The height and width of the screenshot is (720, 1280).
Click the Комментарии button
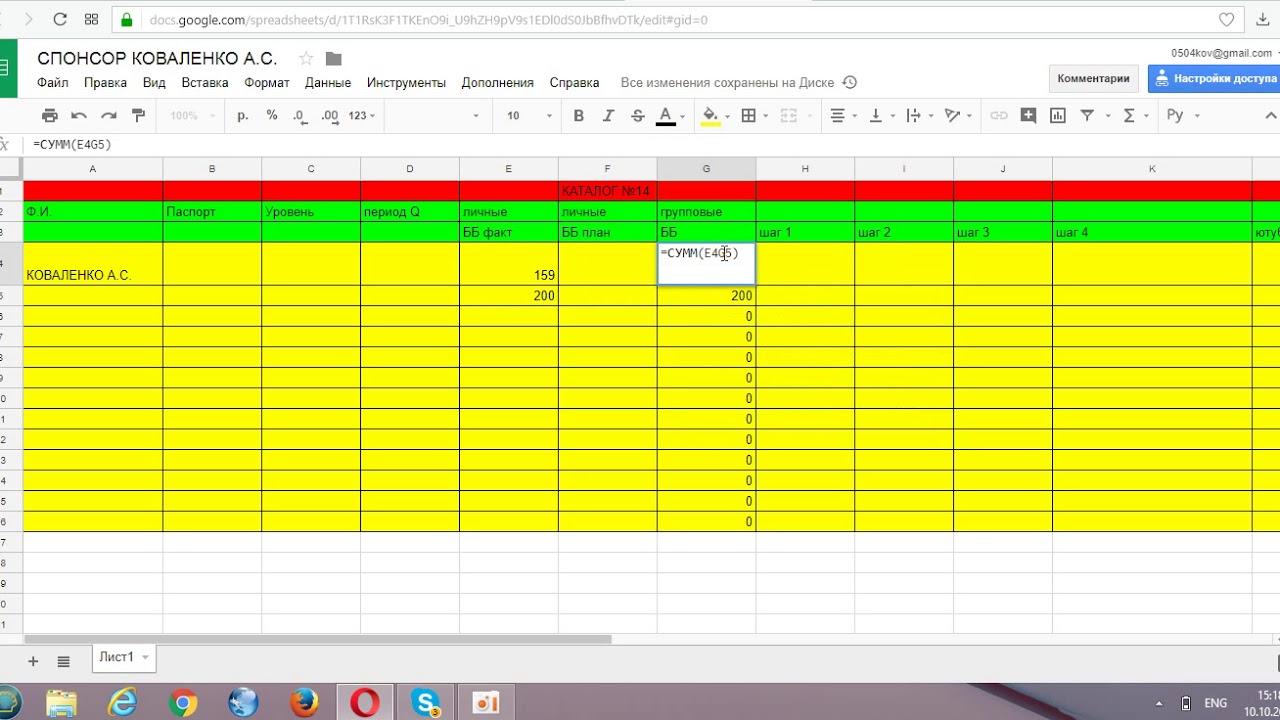[1093, 78]
